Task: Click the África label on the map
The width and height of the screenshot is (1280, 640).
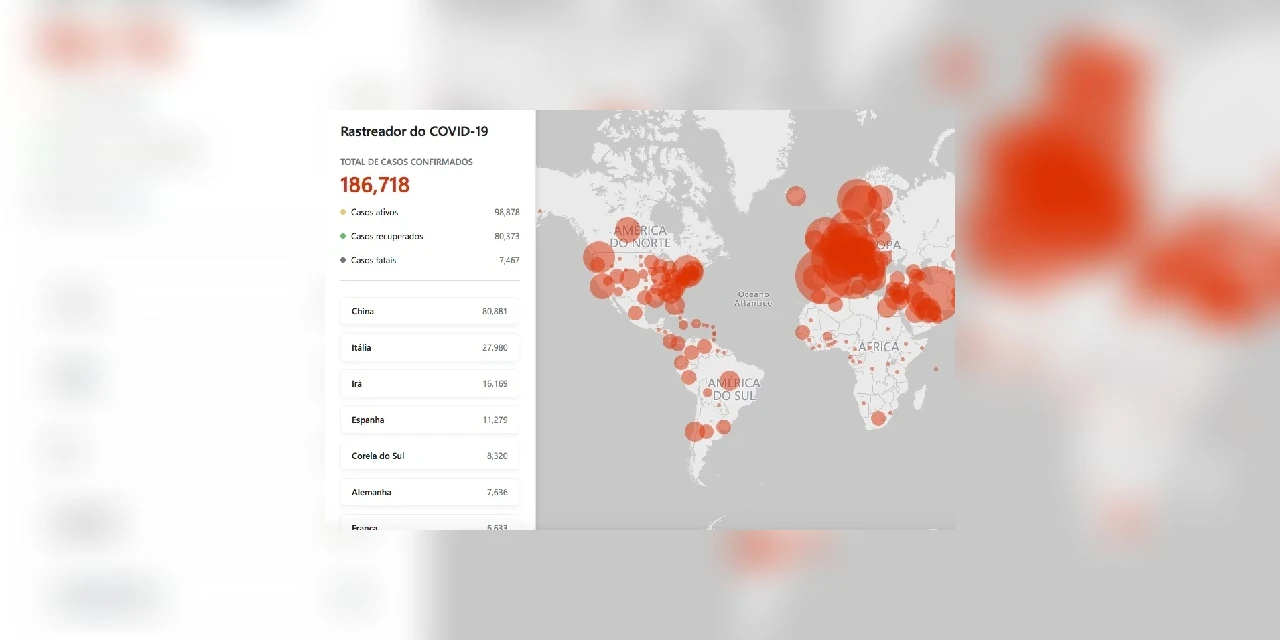Action: pos(878,347)
